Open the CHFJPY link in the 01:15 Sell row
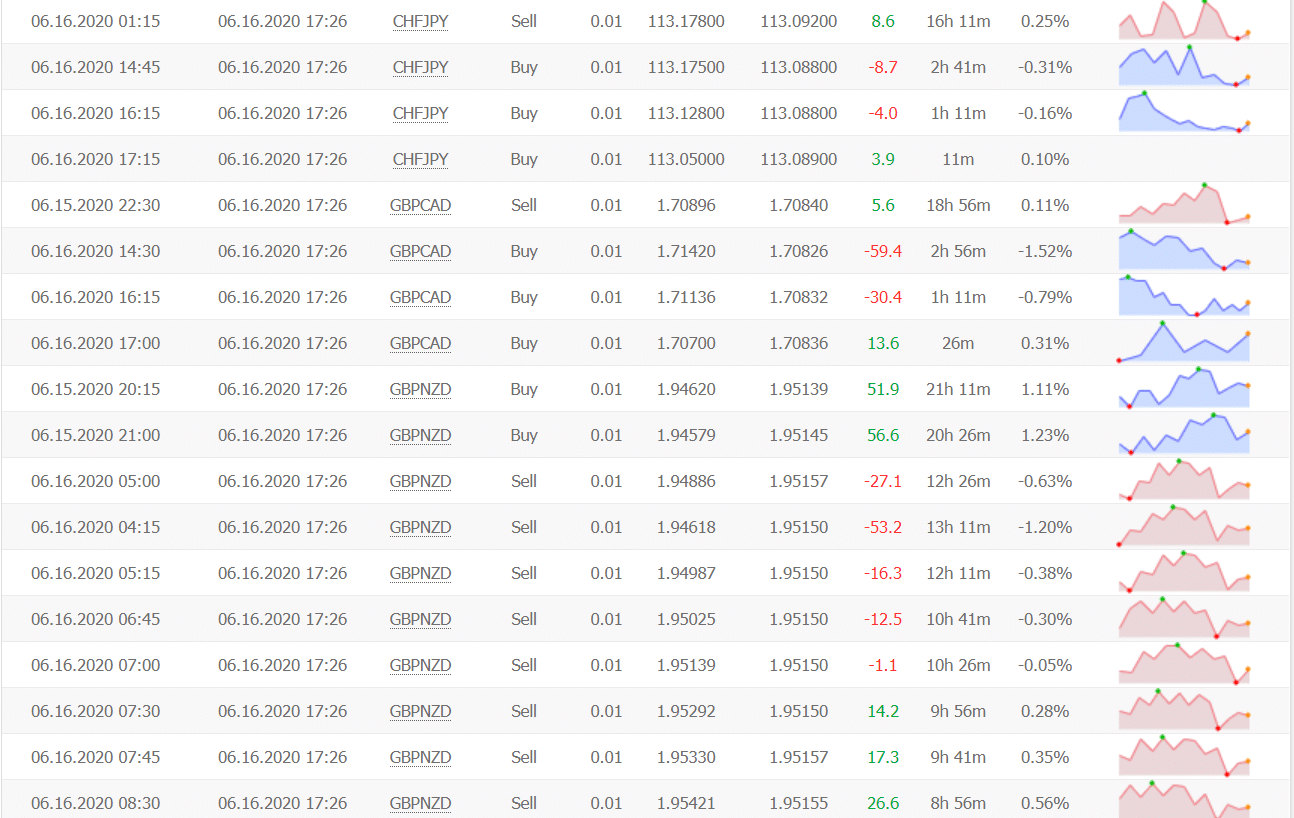Image resolution: width=1294 pixels, height=818 pixels. coord(420,21)
